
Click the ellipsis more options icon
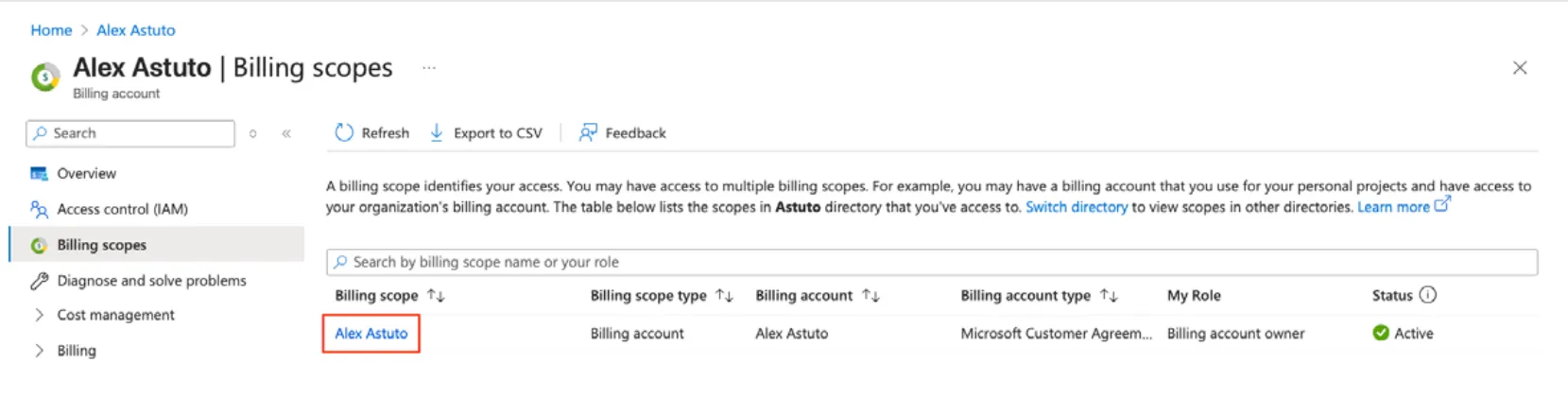click(x=429, y=68)
